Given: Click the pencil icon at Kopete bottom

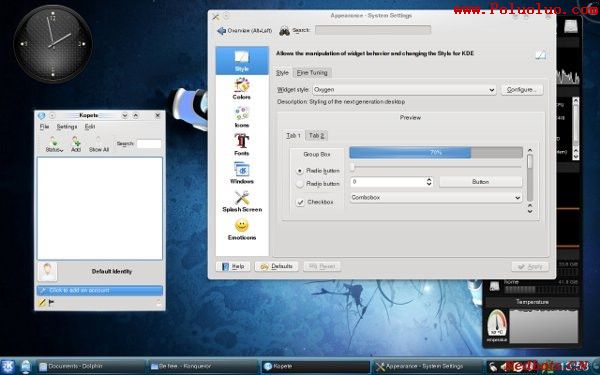Looking at the screenshot, I should (x=42, y=303).
